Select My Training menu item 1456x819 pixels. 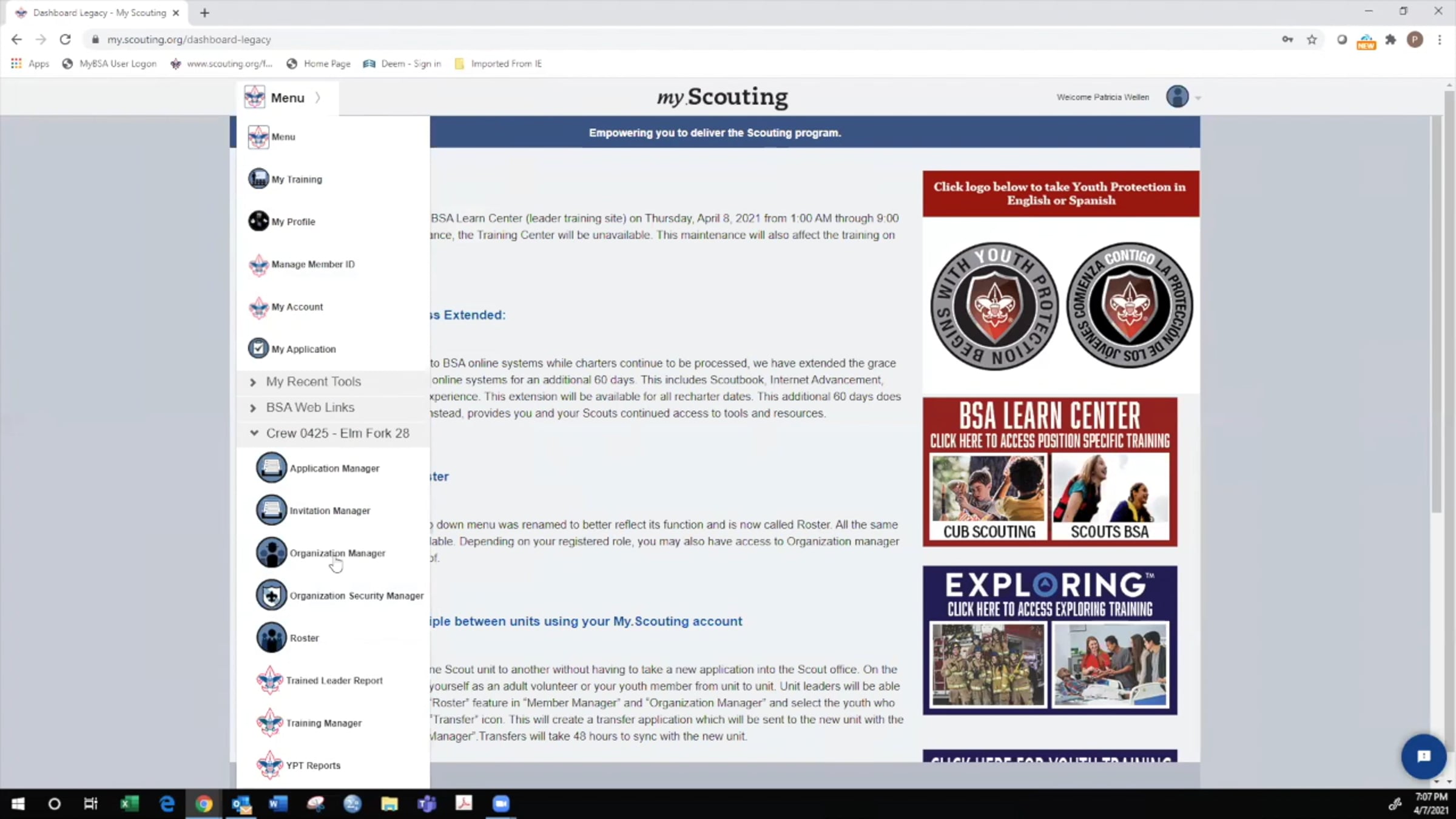[297, 180]
